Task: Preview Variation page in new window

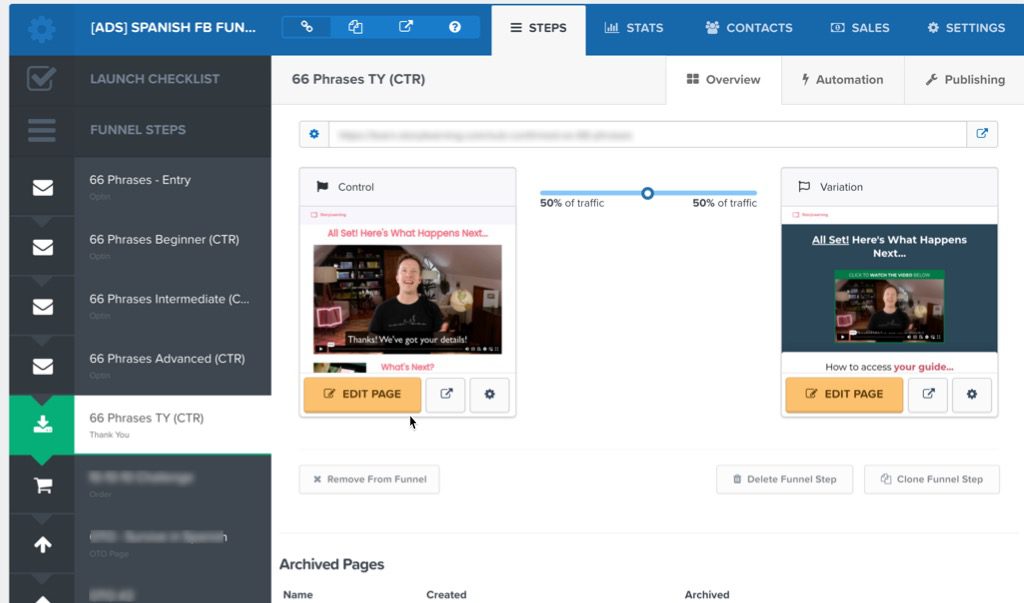Action: 928,394
